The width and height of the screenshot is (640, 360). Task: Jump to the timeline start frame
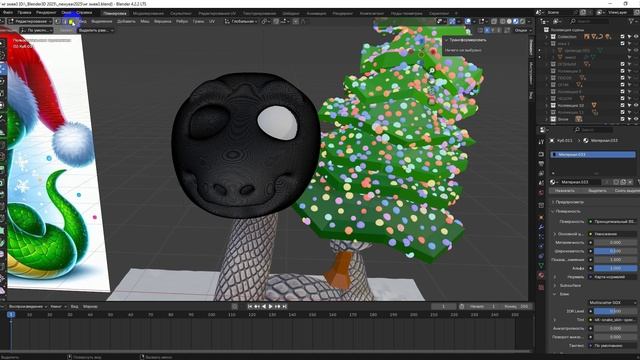tap(250, 306)
